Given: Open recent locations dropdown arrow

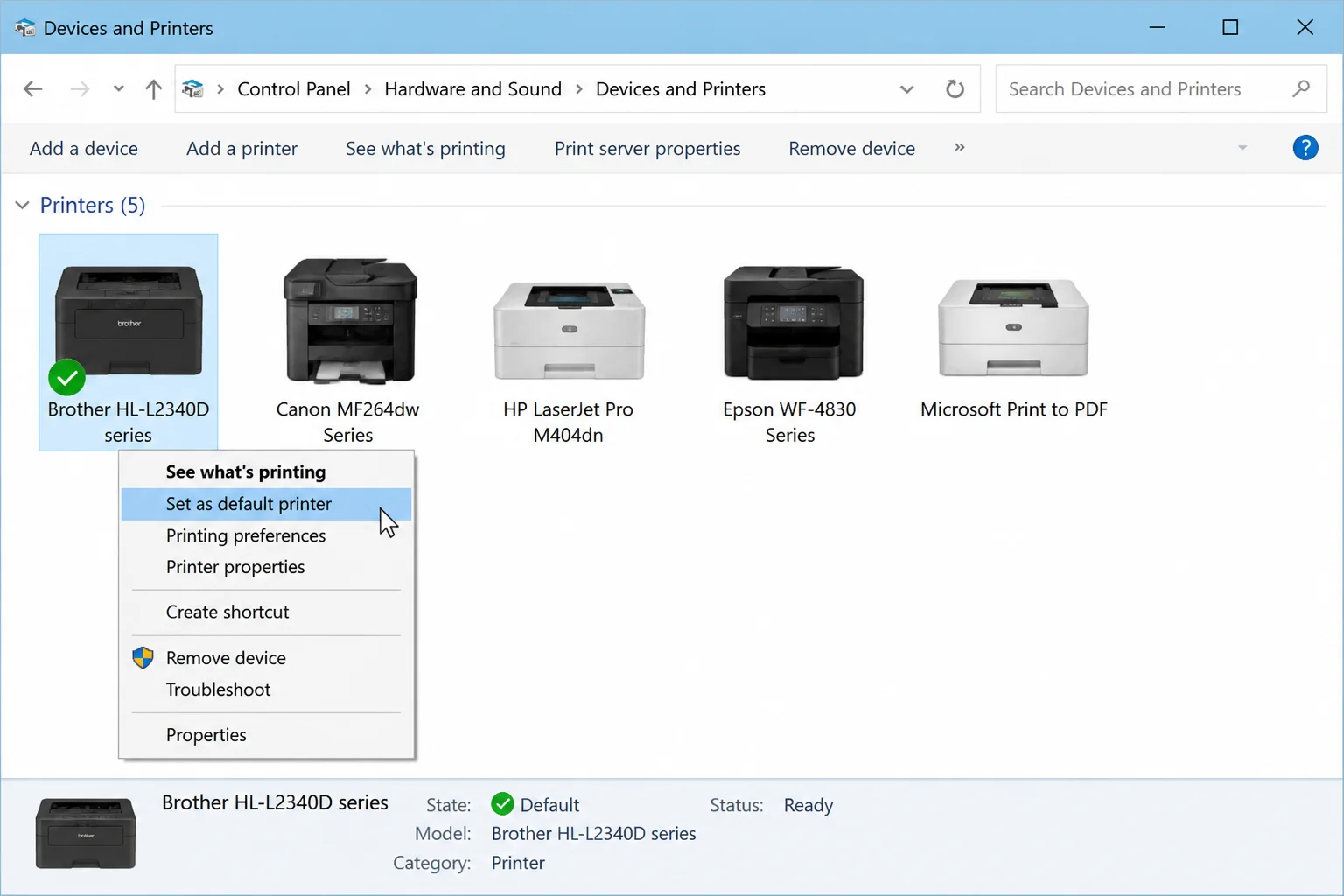Looking at the screenshot, I should coord(118,88).
